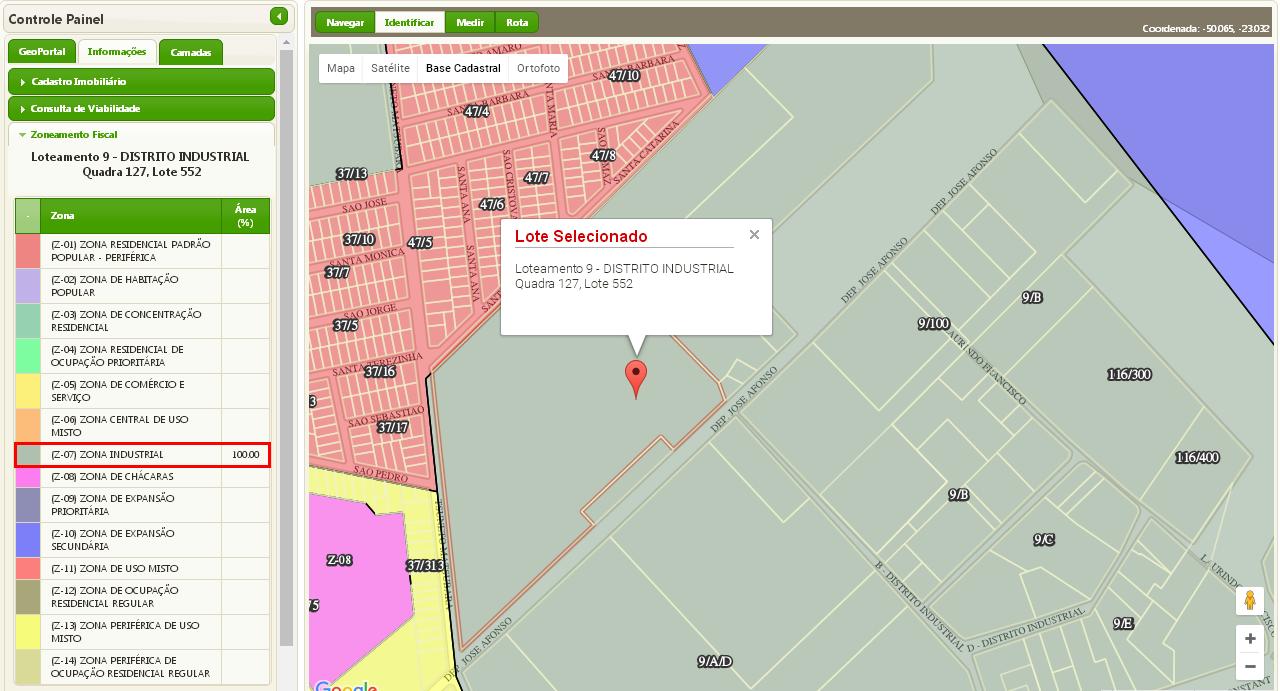The image size is (1280, 691).
Task: Switch map view to Satélite
Action: (390, 68)
